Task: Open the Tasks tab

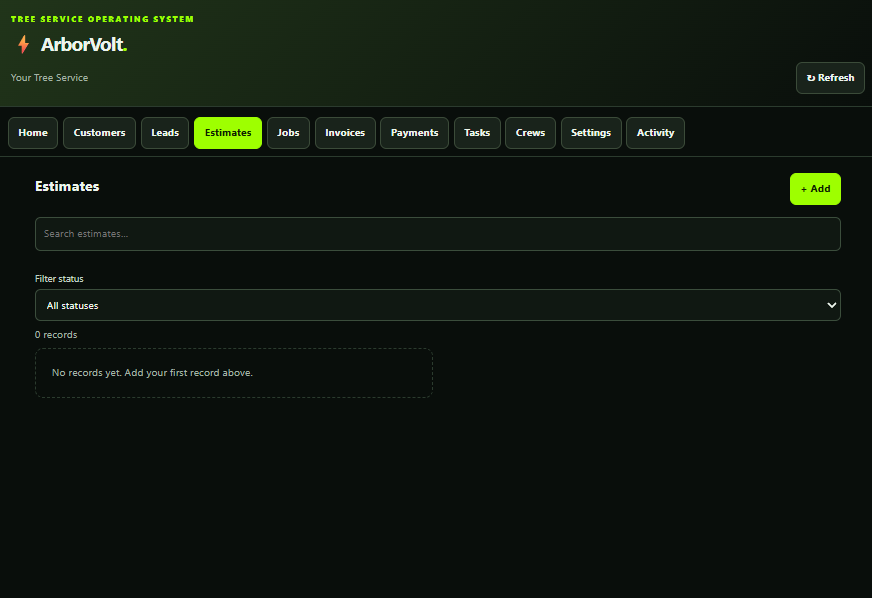Action: 477,133
